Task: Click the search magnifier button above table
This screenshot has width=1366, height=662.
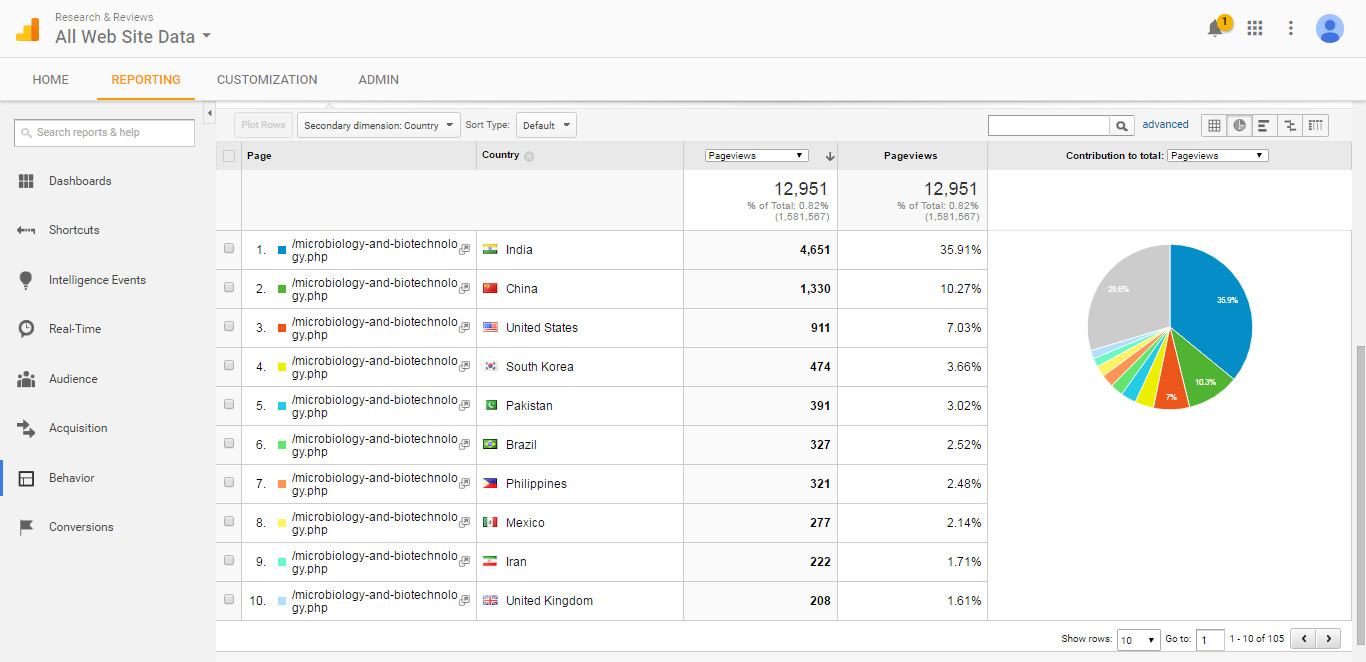Action: pos(1123,126)
